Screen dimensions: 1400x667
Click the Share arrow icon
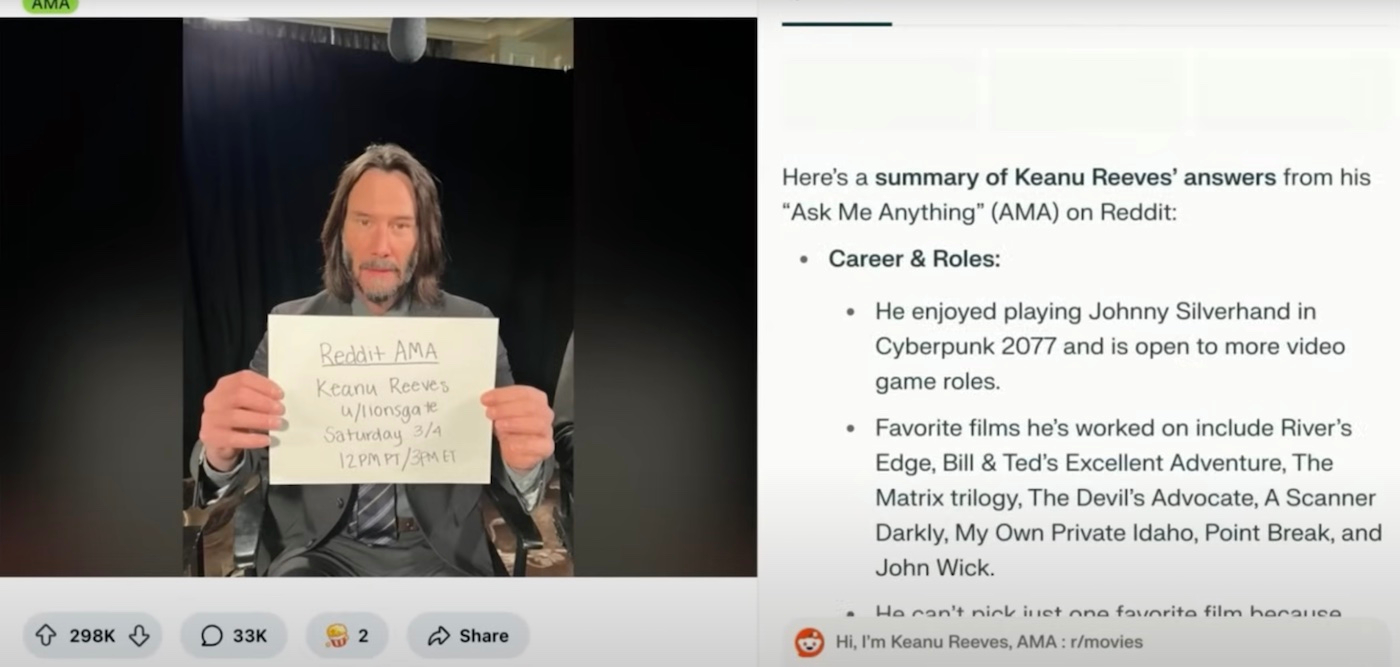[438, 635]
